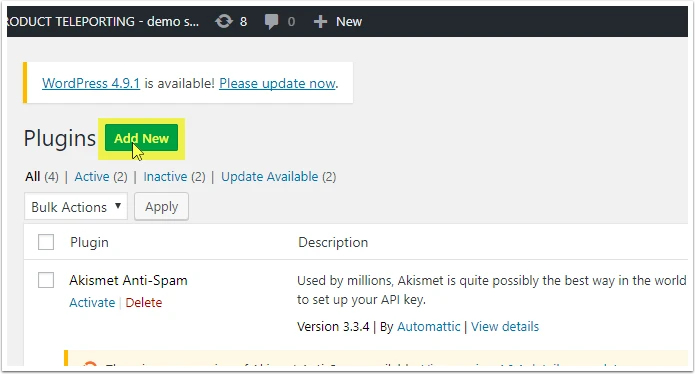Click the Bulk Actions dropdown arrow
Image resolution: width=695 pixels, height=374 pixels.
pyautogui.click(x=118, y=206)
